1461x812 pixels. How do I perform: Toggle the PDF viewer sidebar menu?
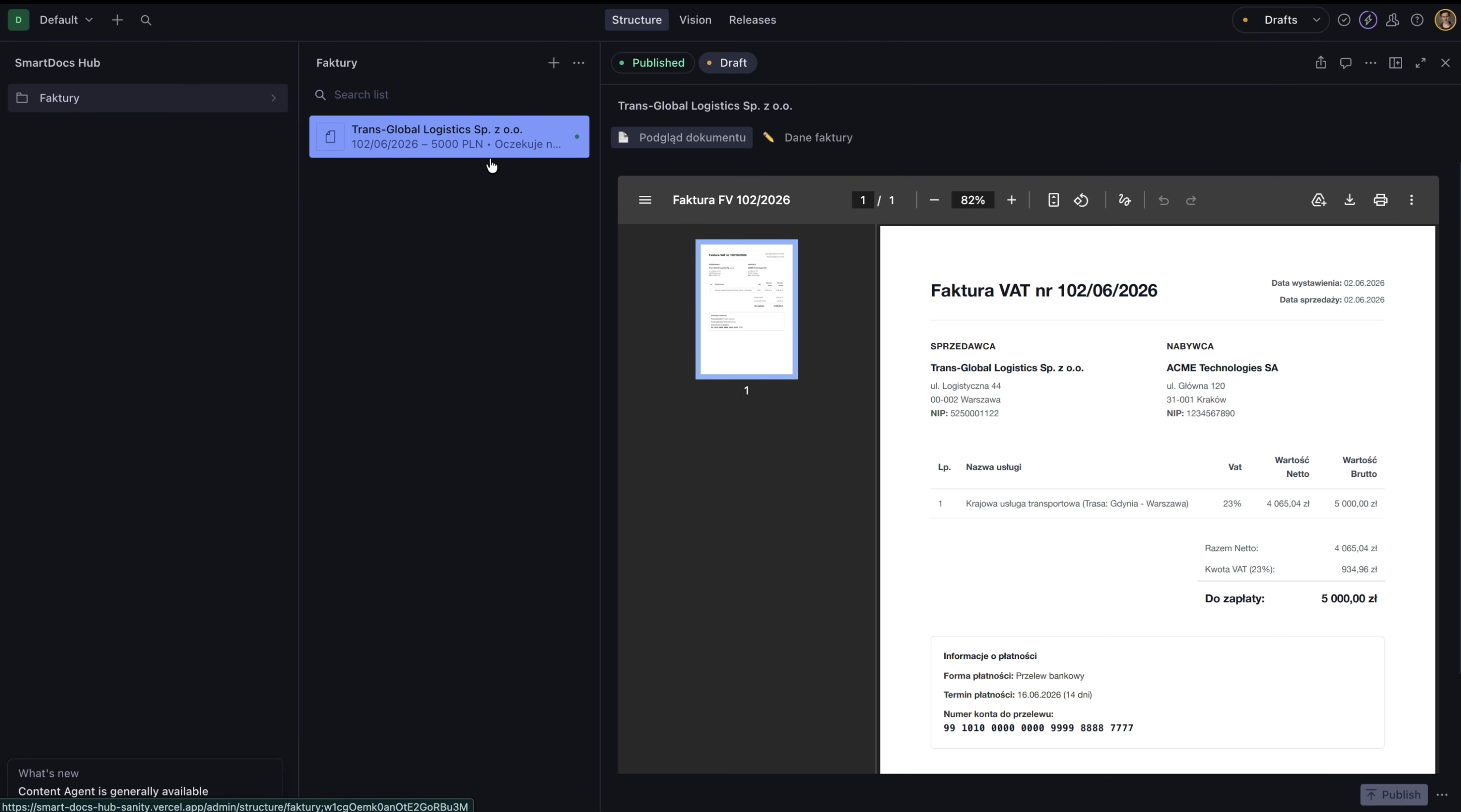645,200
